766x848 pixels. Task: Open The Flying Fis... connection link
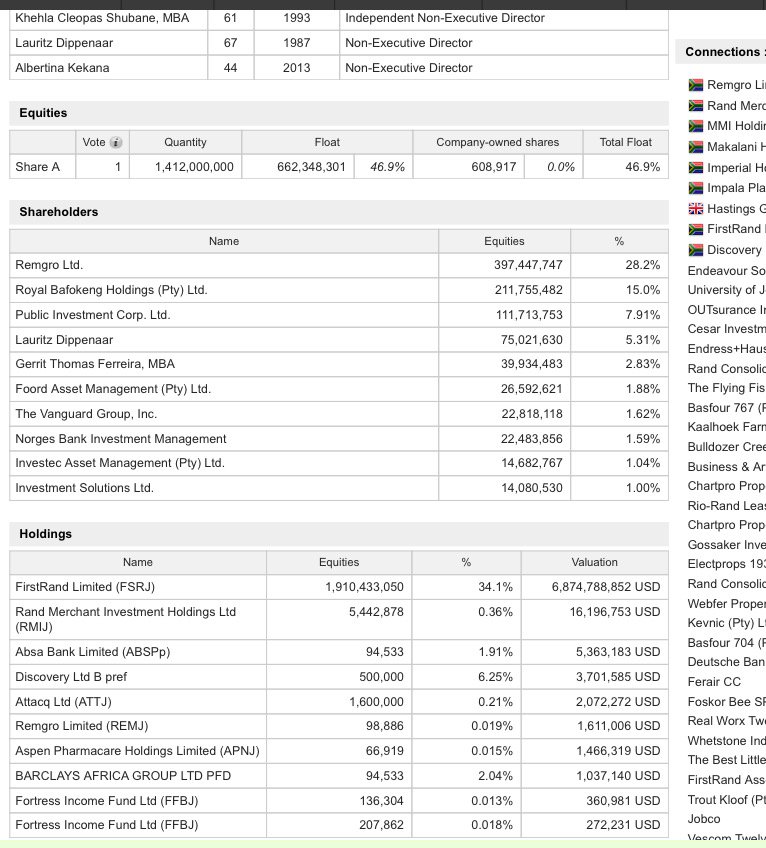tap(727, 388)
